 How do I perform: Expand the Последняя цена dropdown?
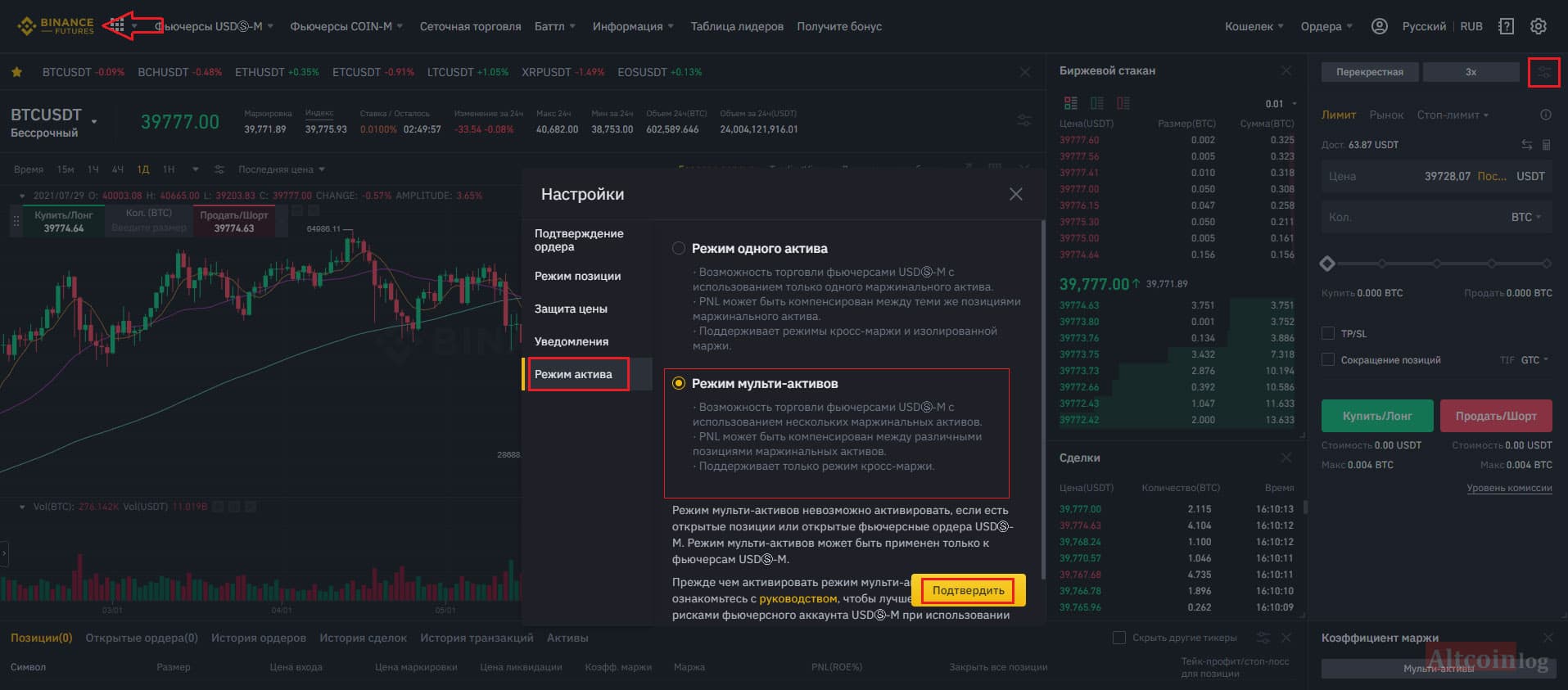[282, 169]
